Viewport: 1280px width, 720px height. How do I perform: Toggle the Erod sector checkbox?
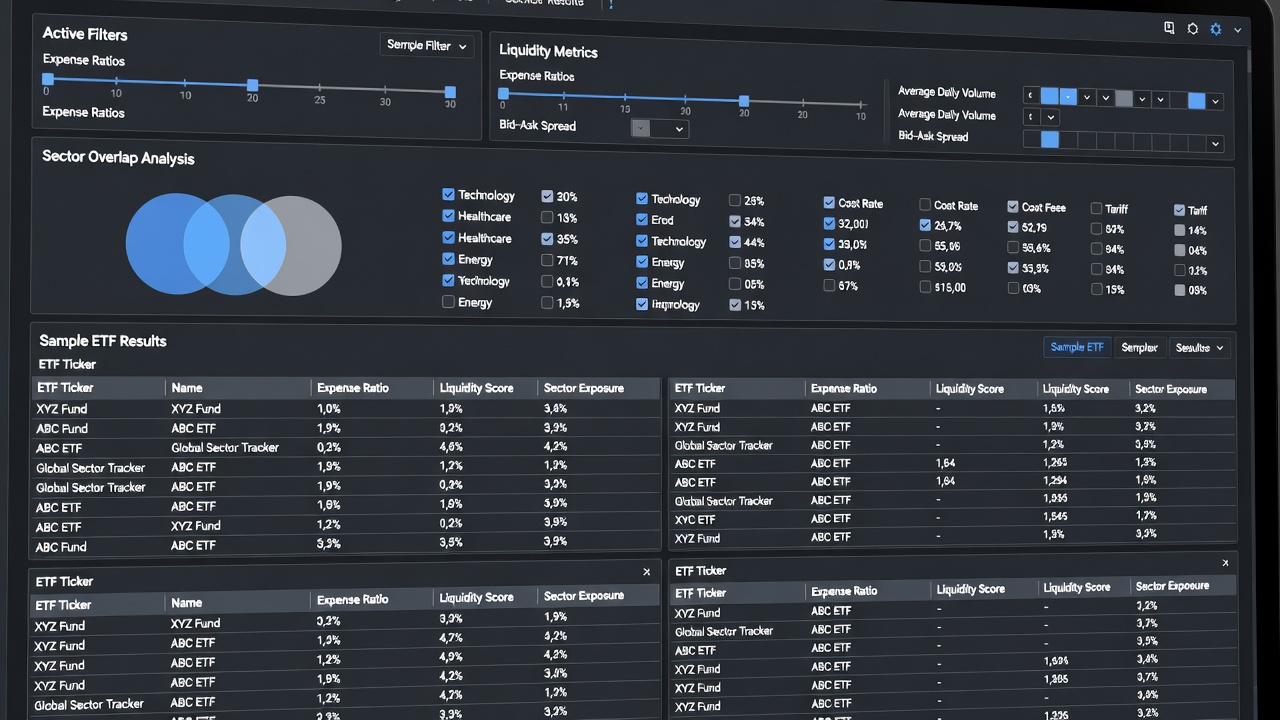coord(642,220)
